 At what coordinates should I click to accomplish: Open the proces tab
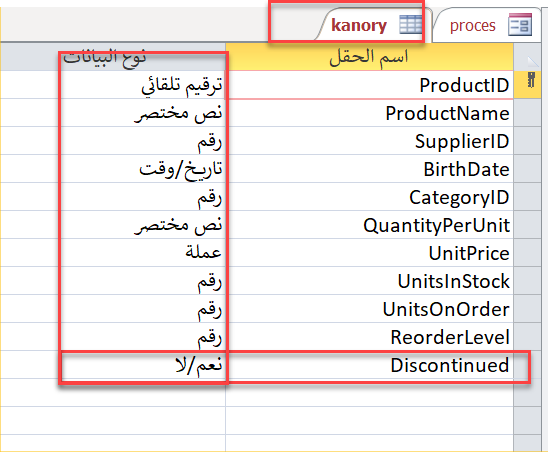pyautogui.click(x=486, y=25)
